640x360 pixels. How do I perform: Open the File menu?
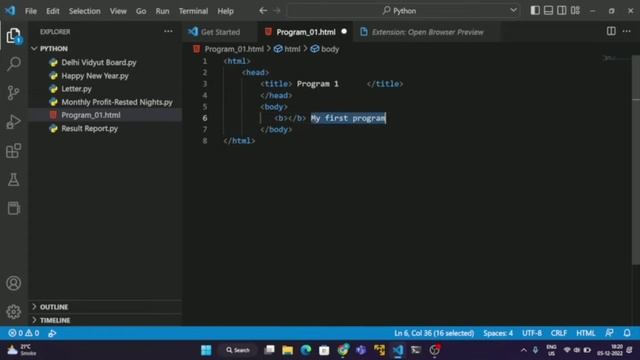[x=31, y=11]
